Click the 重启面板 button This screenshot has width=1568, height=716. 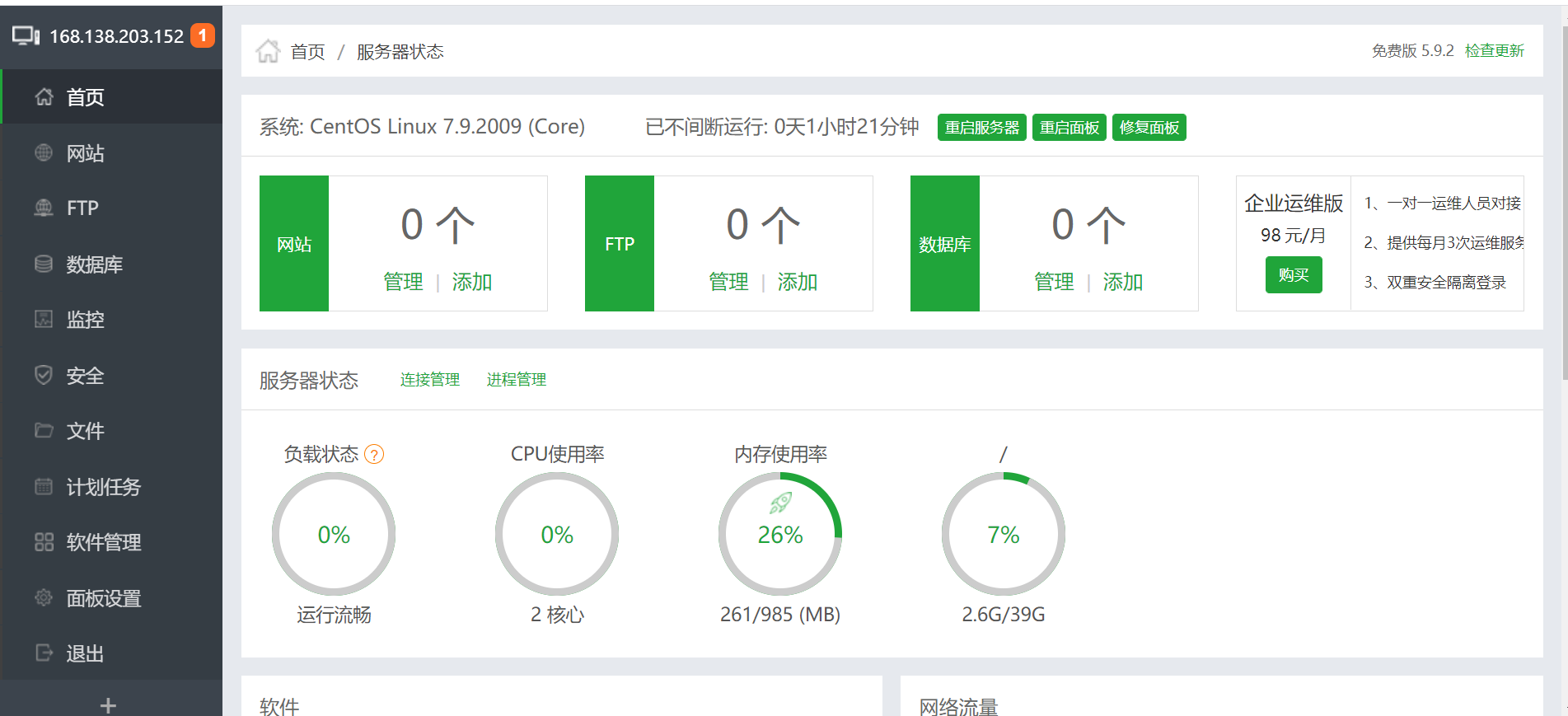[1070, 128]
